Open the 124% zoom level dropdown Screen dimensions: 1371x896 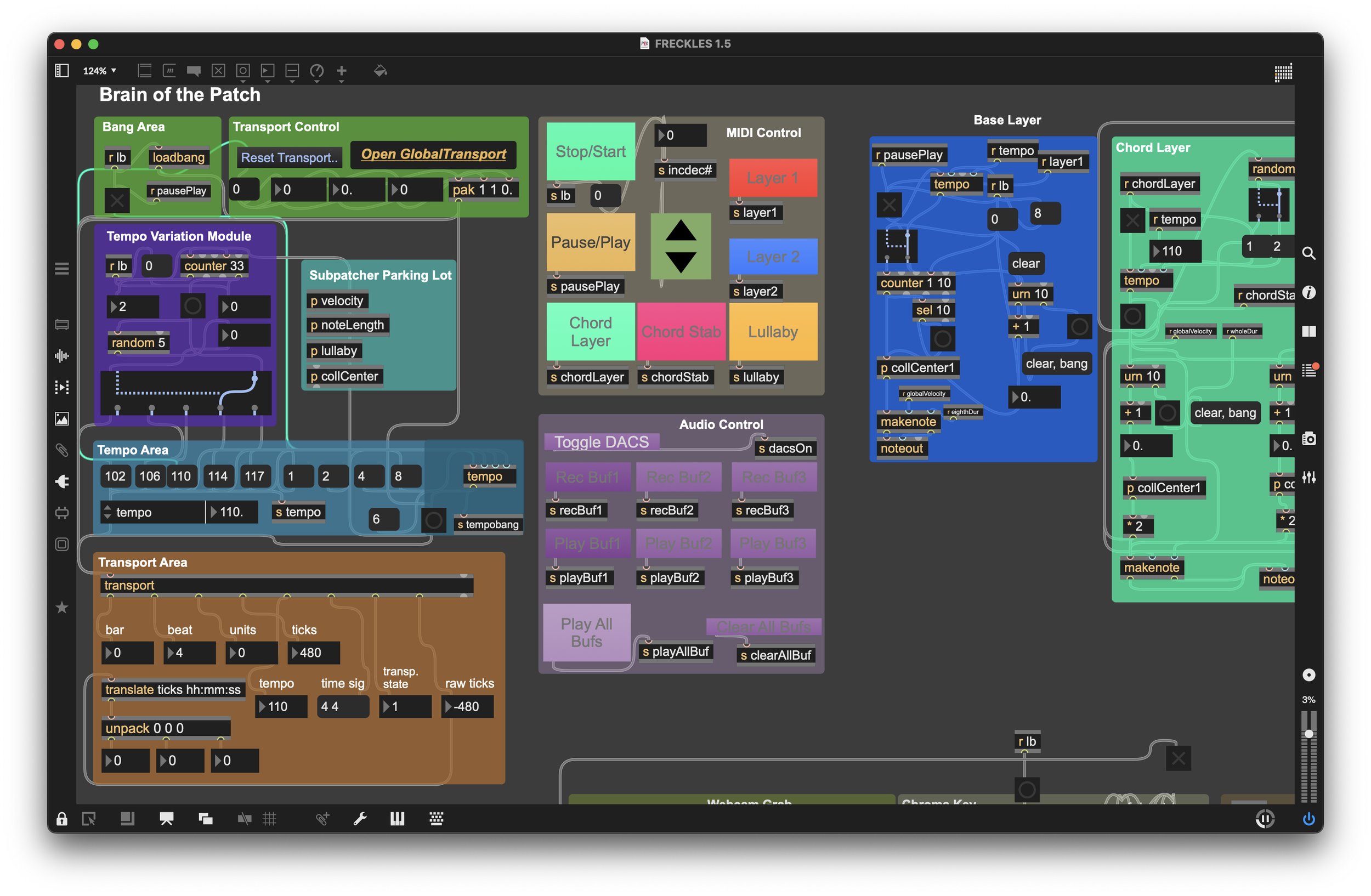tap(100, 71)
